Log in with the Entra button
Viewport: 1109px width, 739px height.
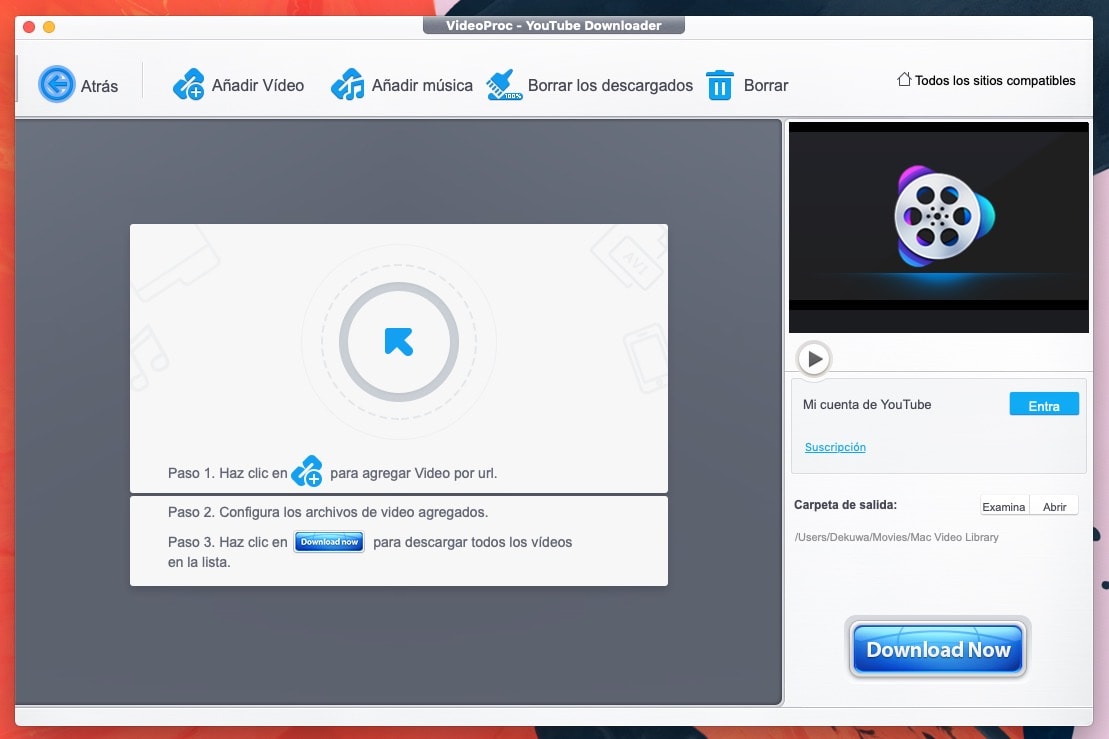(1044, 405)
